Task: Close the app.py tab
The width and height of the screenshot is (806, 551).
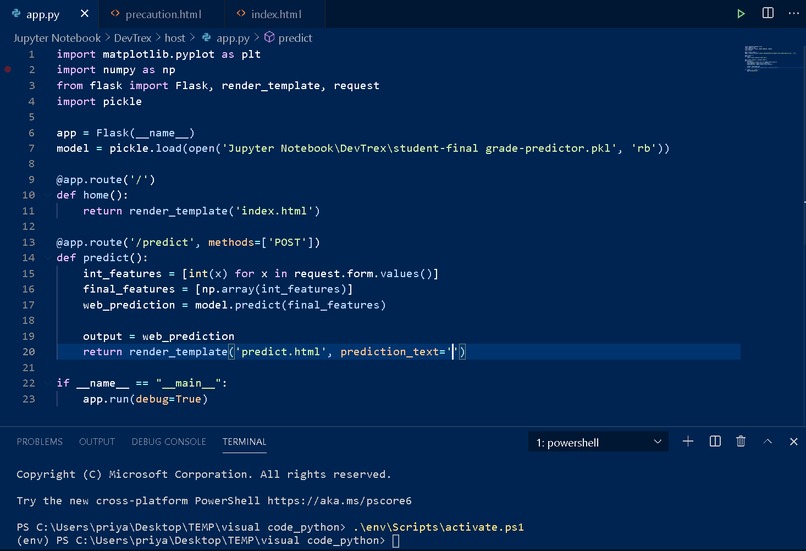Action: pyautogui.click(x=85, y=13)
